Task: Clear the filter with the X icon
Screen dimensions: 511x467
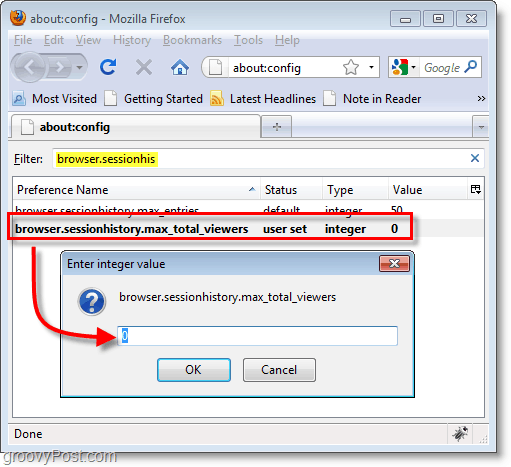Action: (x=475, y=158)
